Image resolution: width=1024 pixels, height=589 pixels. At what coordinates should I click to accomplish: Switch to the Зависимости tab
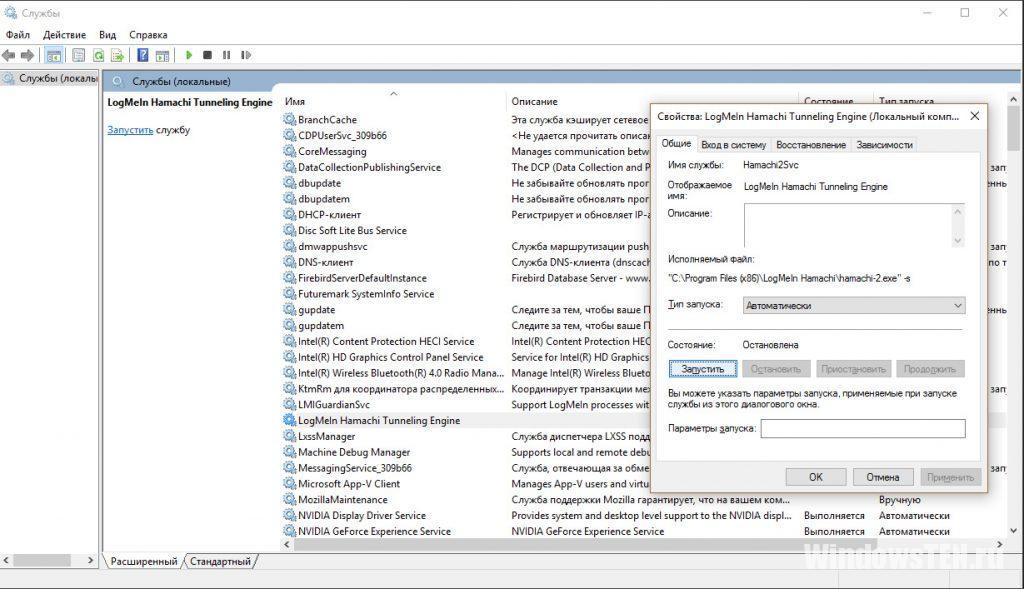click(x=884, y=145)
